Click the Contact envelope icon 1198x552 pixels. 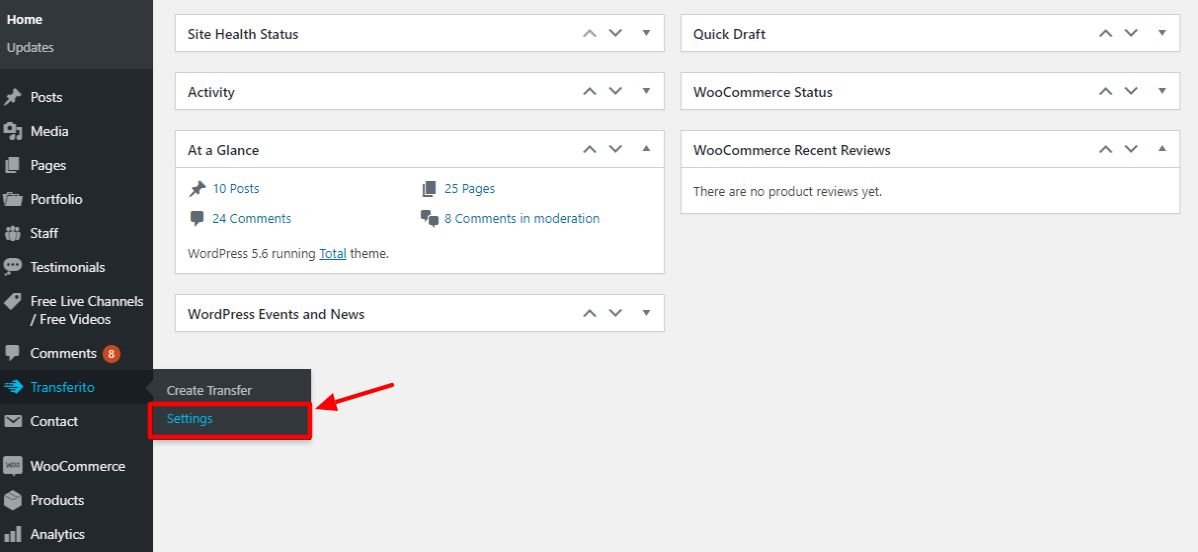(x=12, y=421)
